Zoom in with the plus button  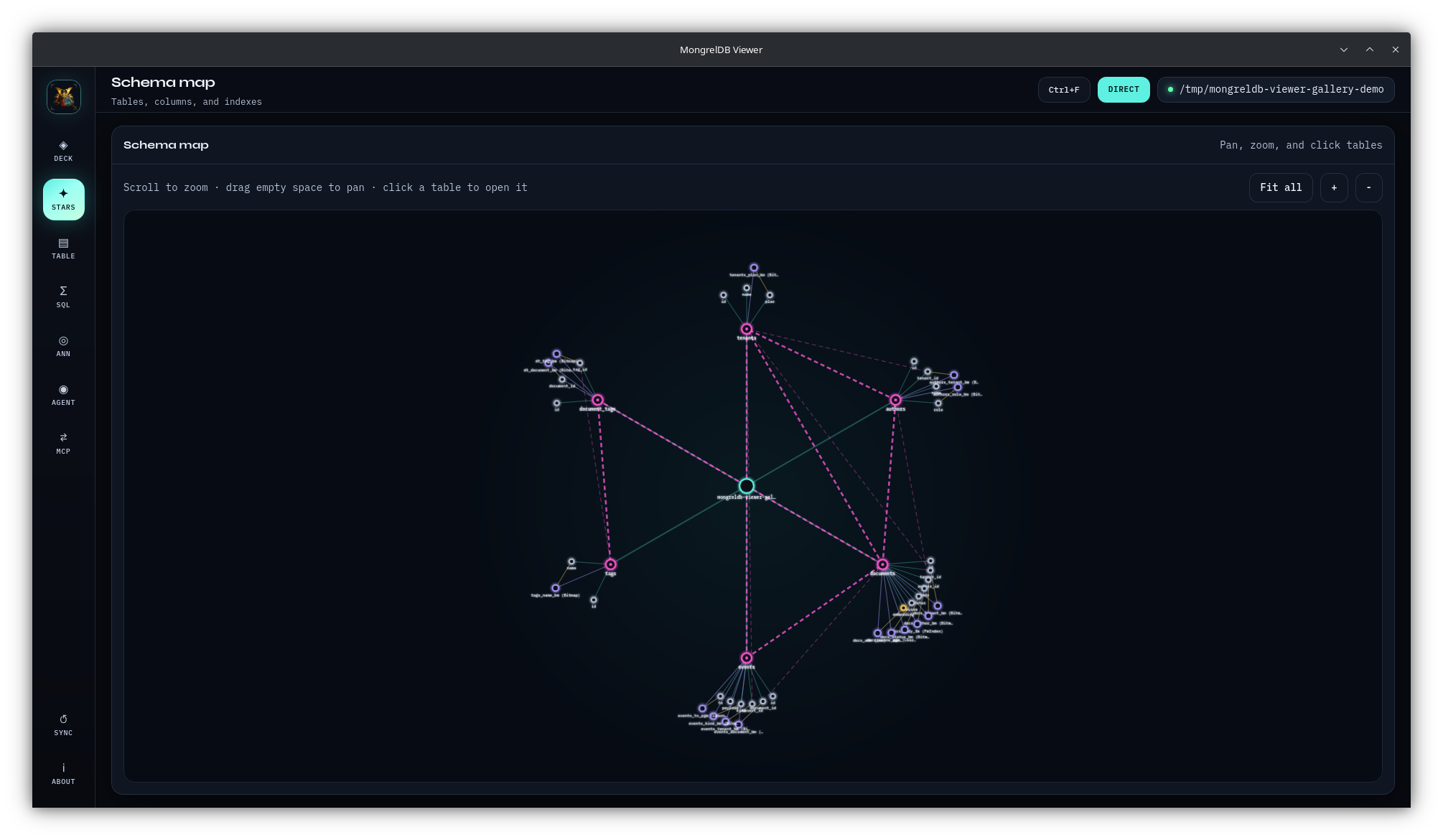click(x=1334, y=187)
